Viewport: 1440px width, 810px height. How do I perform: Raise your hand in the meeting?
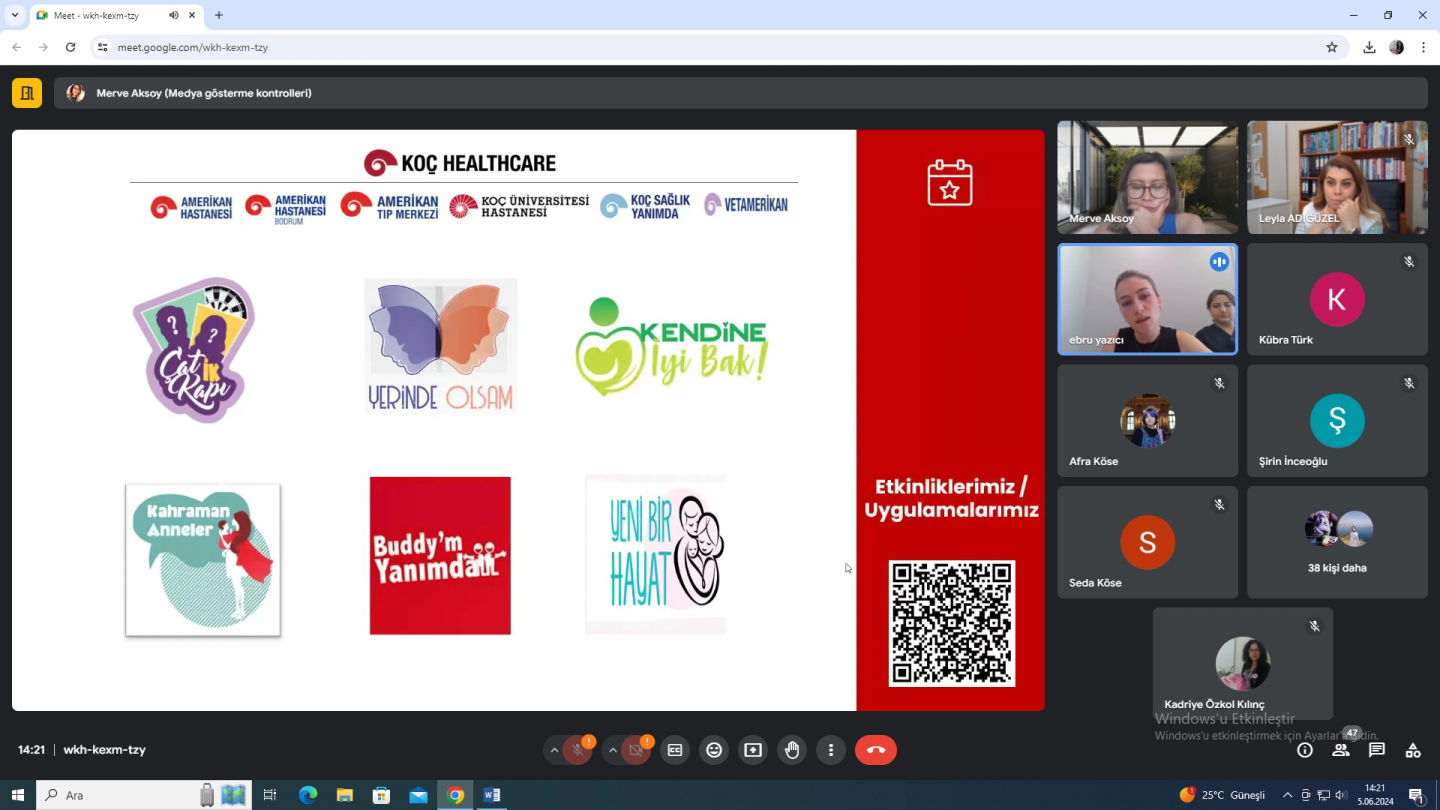pyautogui.click(x=792, y=750)
